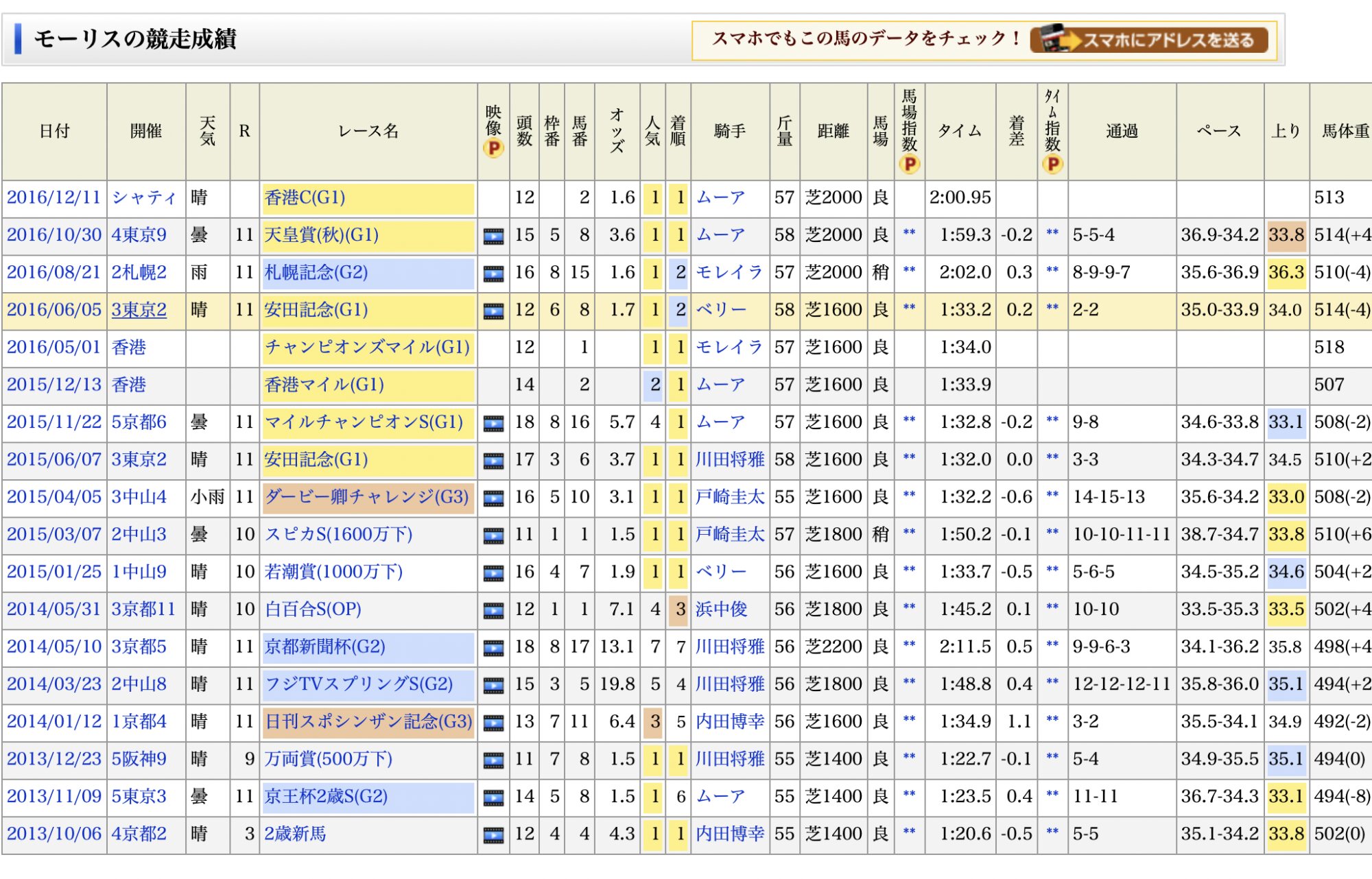1372x879 pixels.
Task: Open date link 2016/12/11
Action: click(x=54, y=198)
